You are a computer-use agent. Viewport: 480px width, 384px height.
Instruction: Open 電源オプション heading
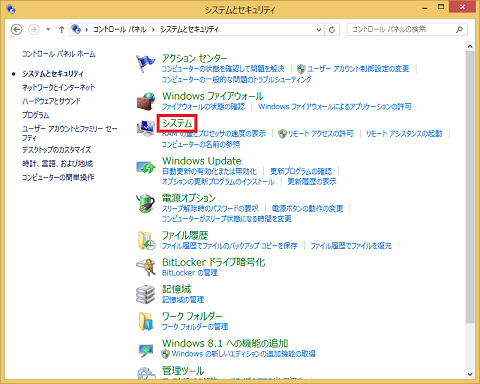(189, 198)
